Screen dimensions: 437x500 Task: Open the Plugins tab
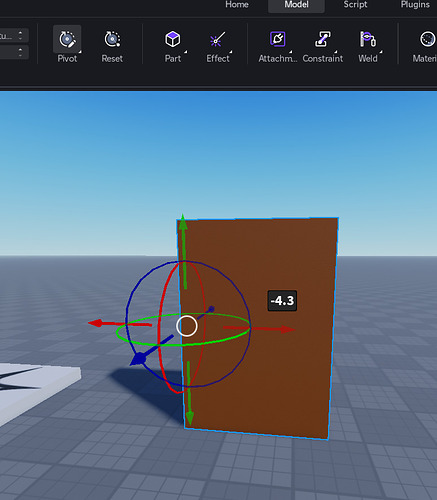click(415, 5)
